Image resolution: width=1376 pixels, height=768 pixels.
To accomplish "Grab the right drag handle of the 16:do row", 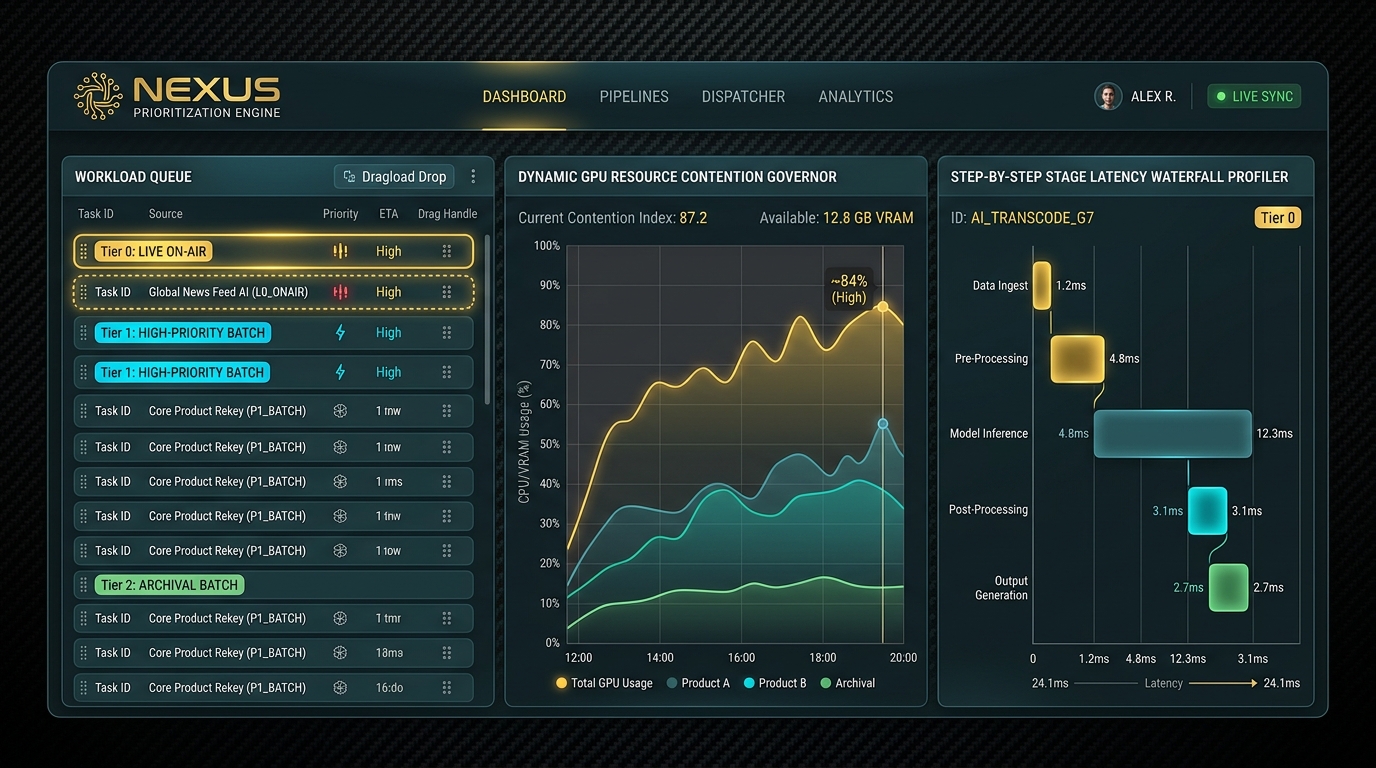I will (447, 687).
